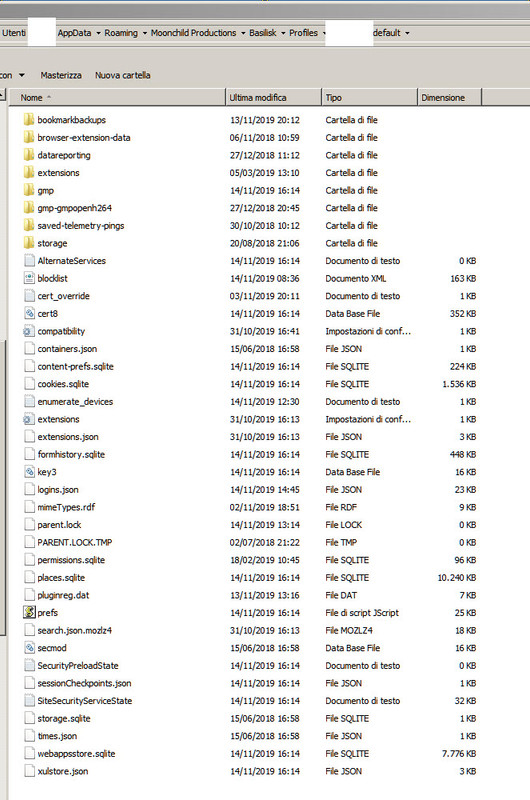Select the storage folder icon
The height and width of the screenshot is (800, 530).
tap(29, 243)
